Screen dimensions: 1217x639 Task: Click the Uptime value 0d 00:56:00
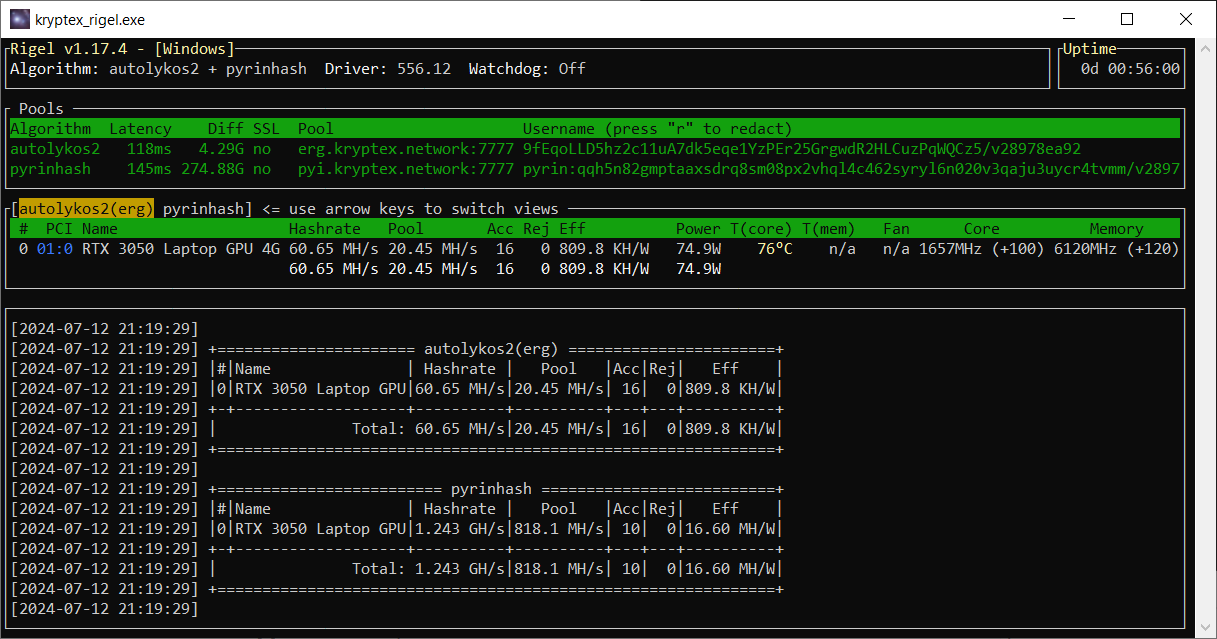pyautogui.click(x=1130, y=69)
